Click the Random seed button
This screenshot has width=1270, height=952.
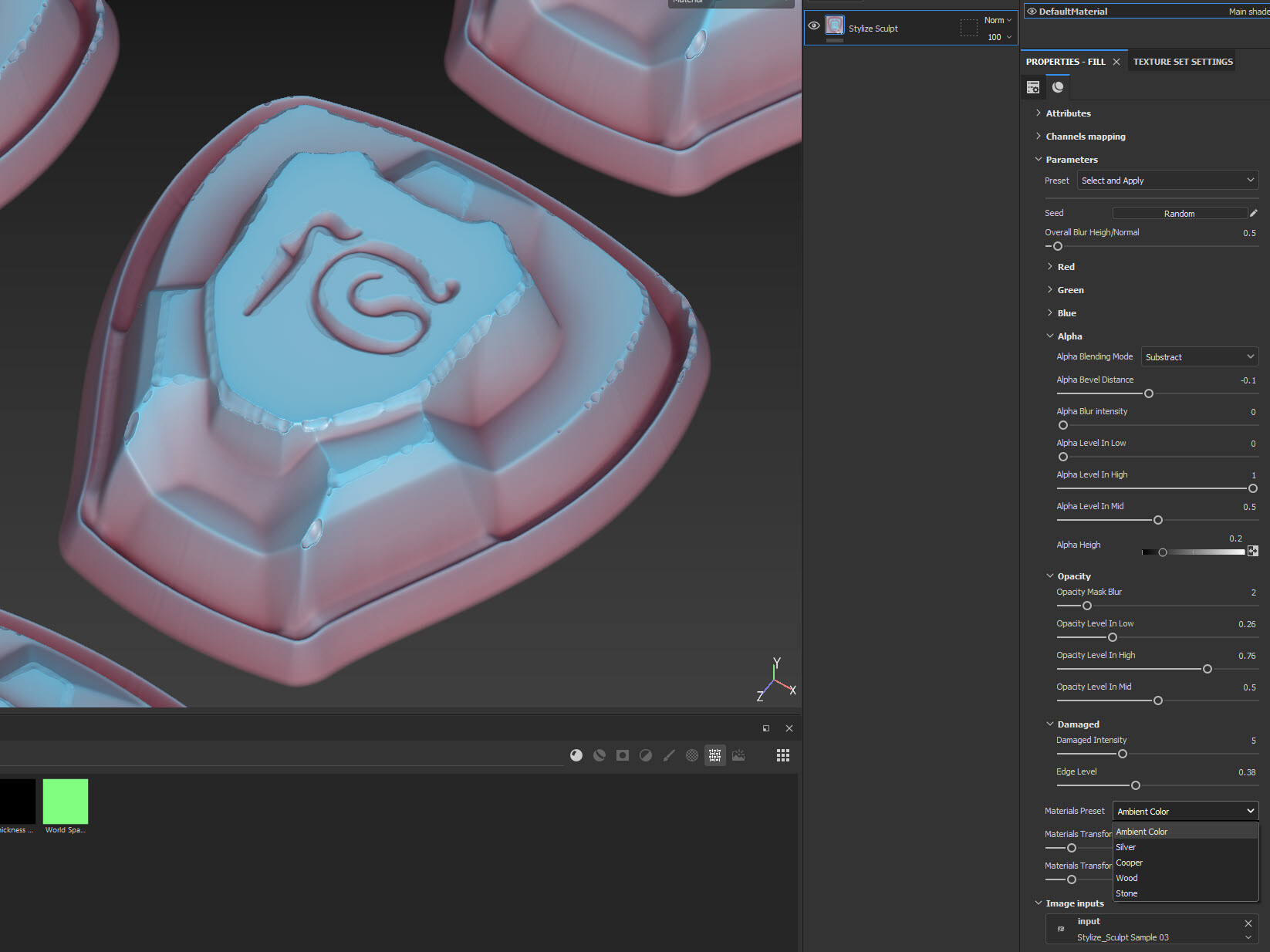coord(1180,213)
